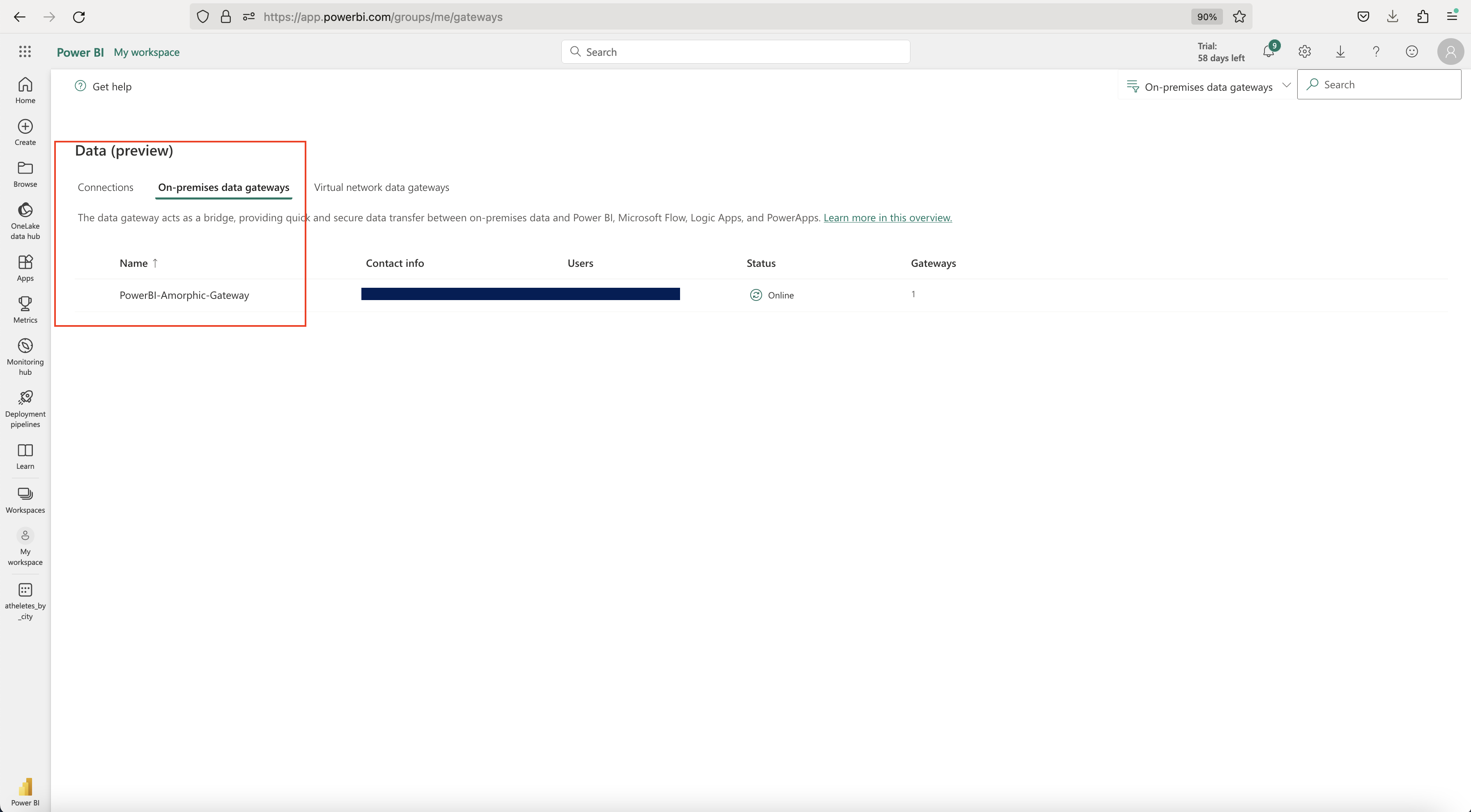Screen dimensions: 1471x812
Task: Click the Online status cell
Action: pos(772,295)
